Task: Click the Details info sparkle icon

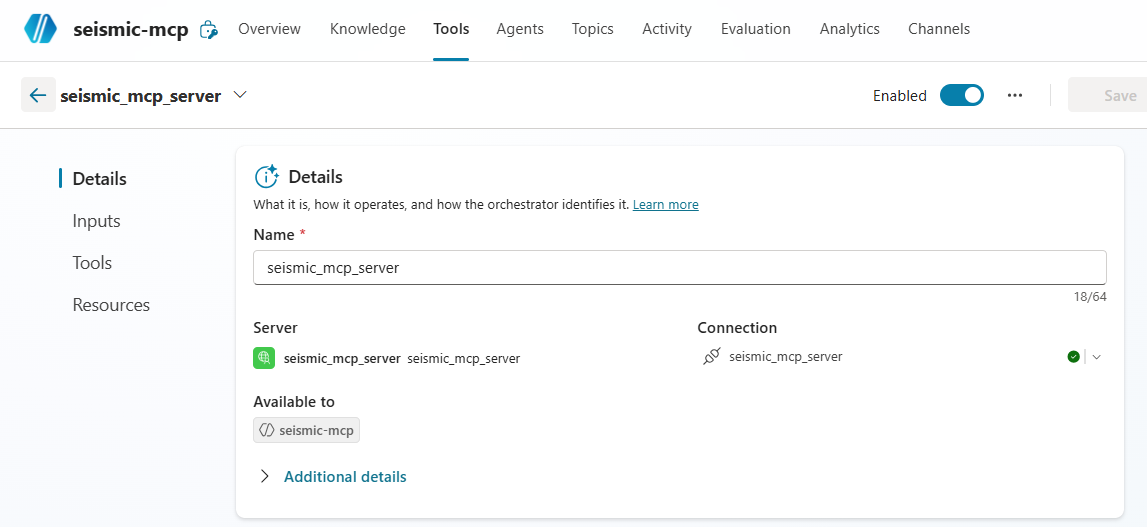Action: tap(266, 176)
